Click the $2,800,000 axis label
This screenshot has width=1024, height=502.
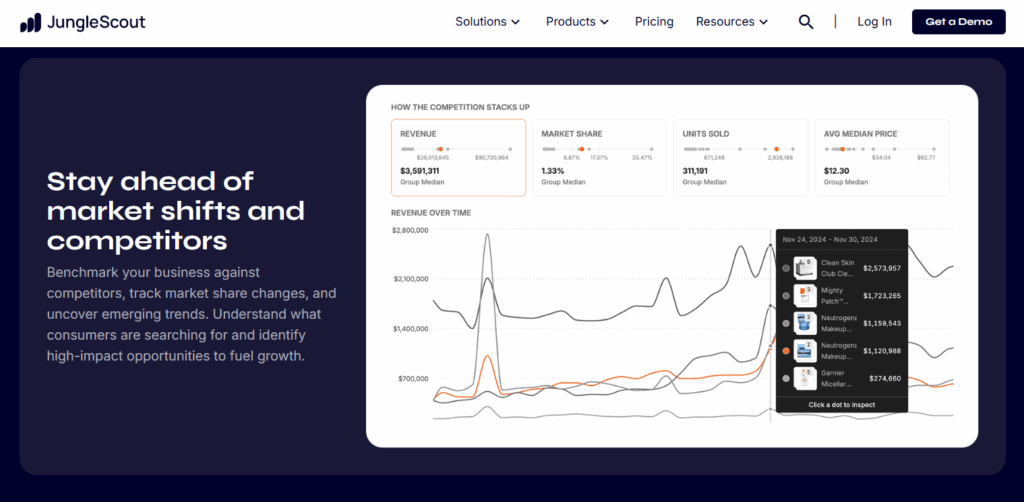coord(410,230)
